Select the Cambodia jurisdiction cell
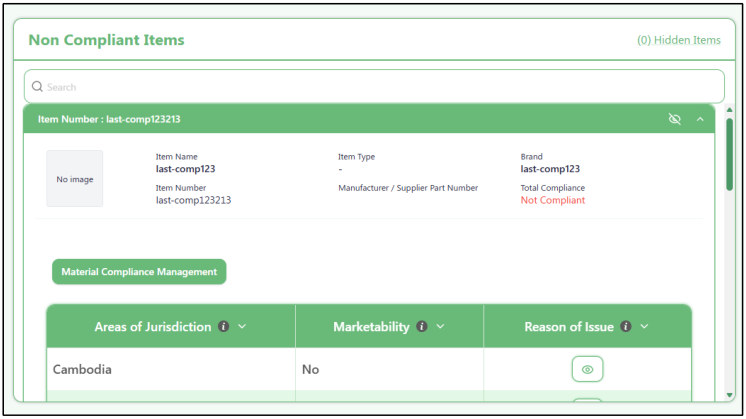 click(x=171, y=369)
